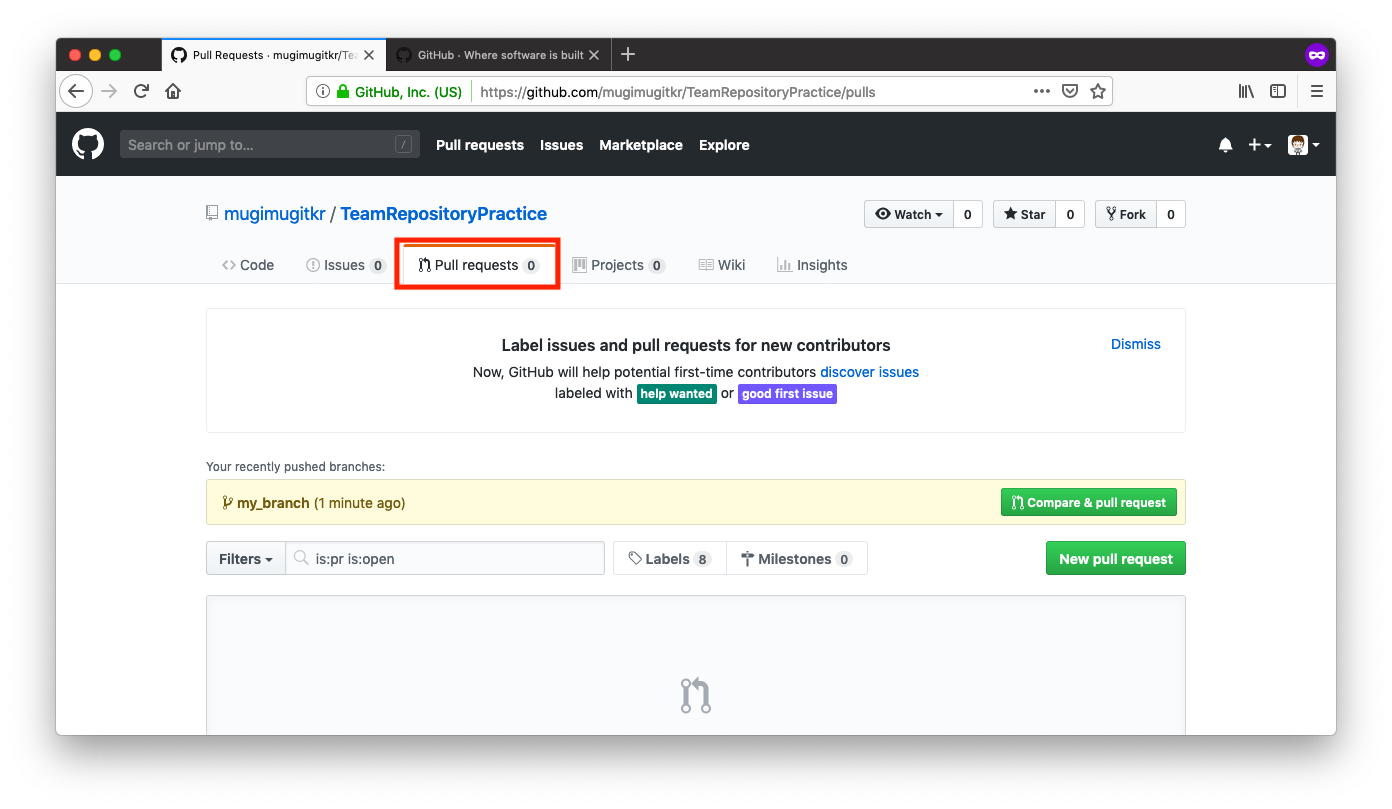1392x809 pixels.
Task: Star this repository
Action: pos(1024,214)
